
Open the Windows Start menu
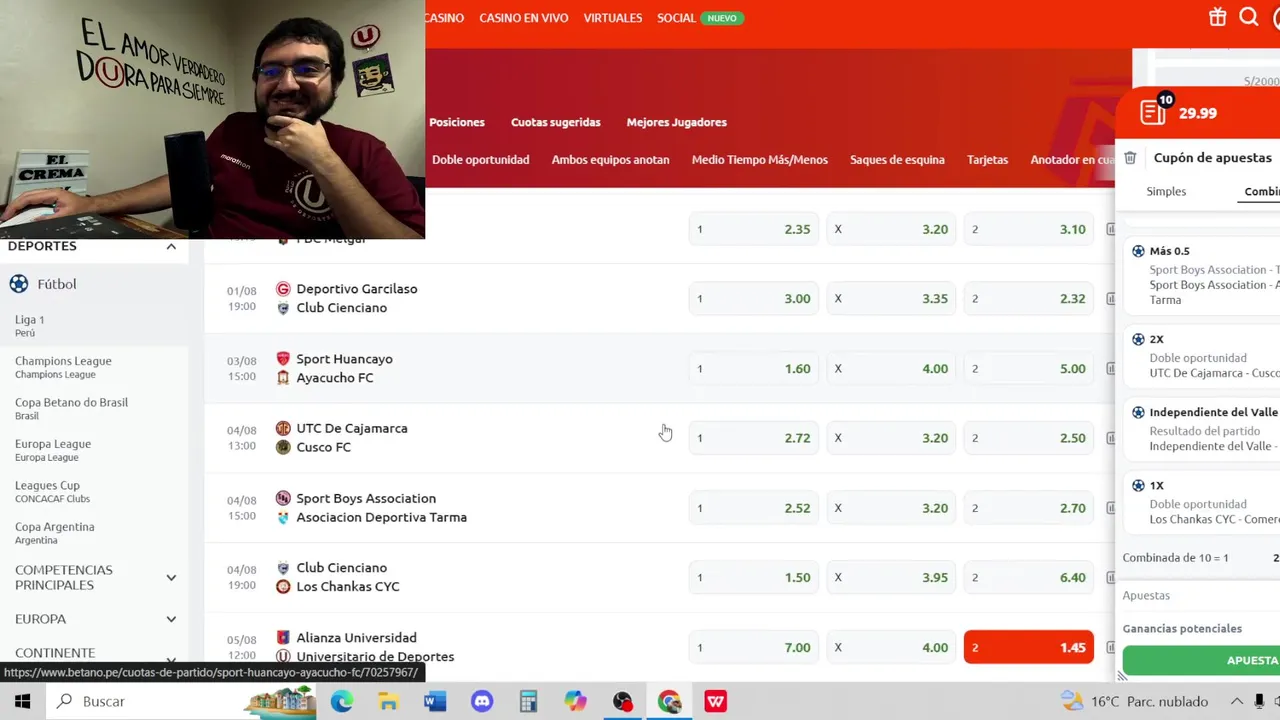tap(22, 701)
